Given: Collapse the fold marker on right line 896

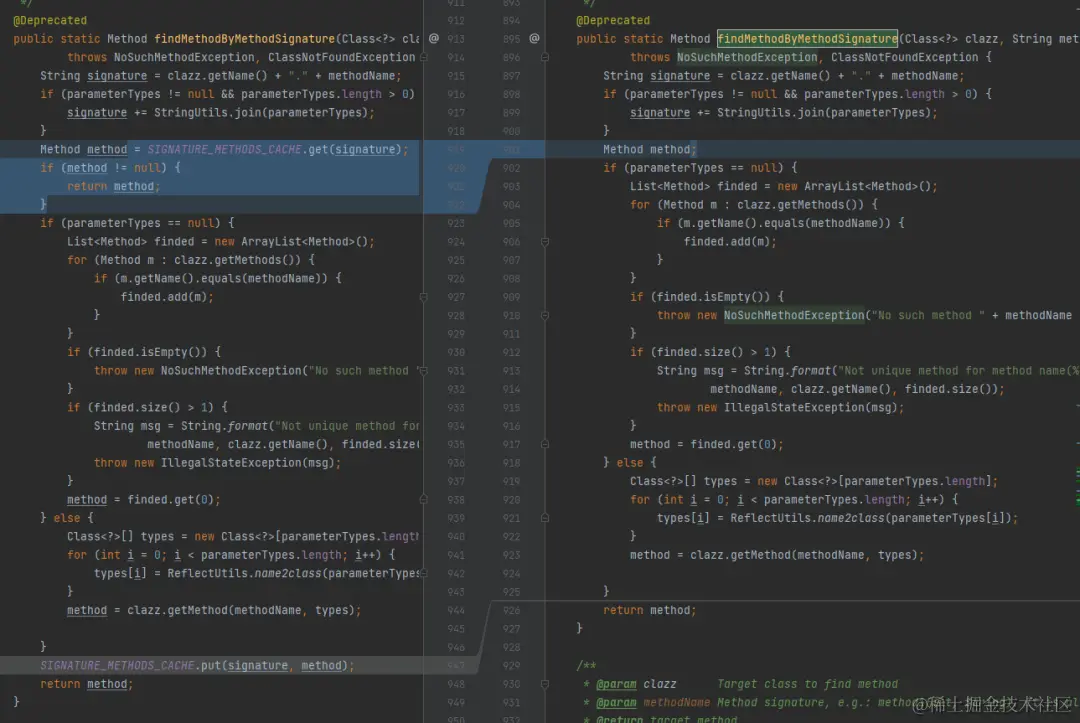Looking at the screenshot, I should pos(545,57).
